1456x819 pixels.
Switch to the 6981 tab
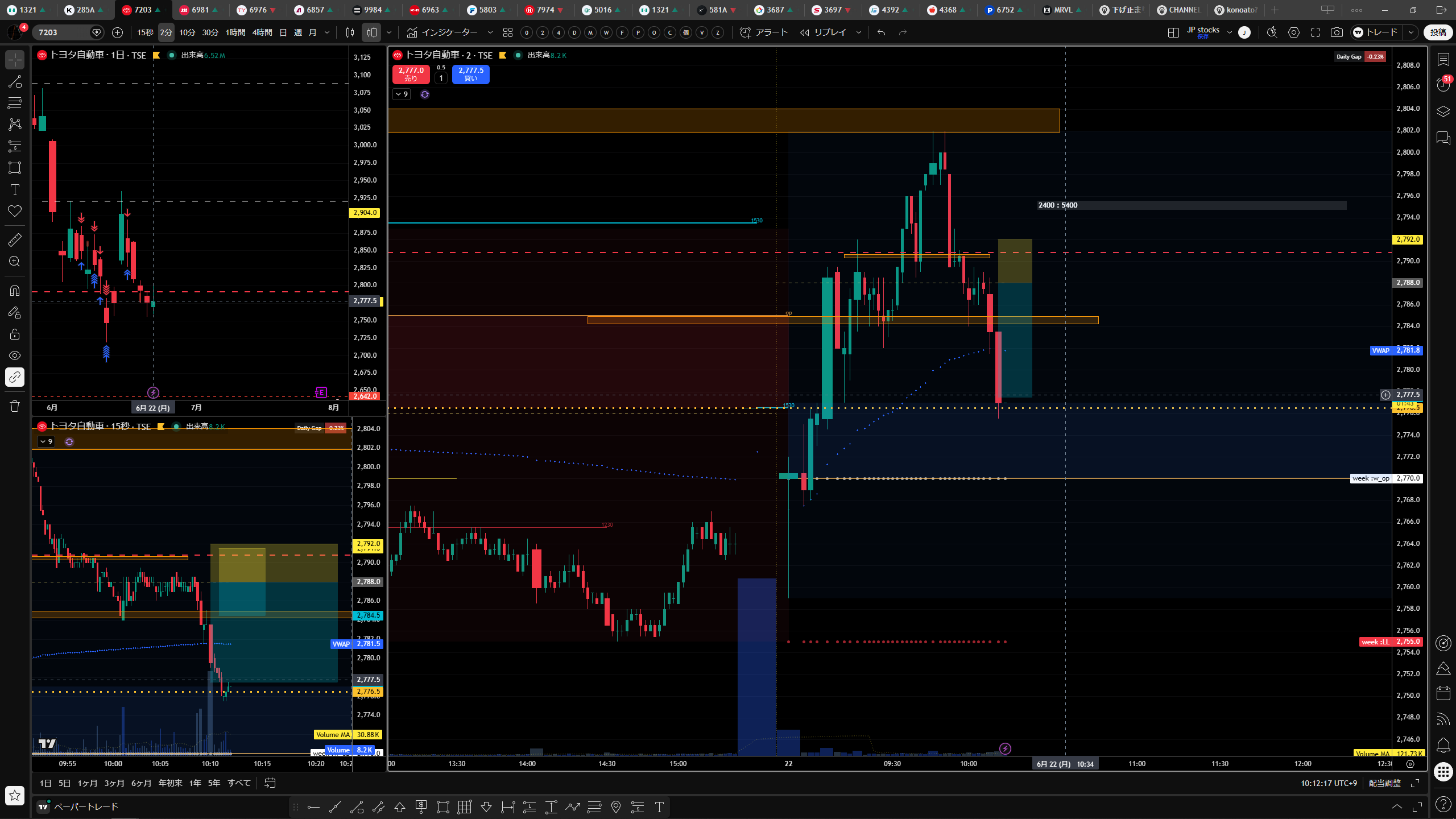click(199, 10)
